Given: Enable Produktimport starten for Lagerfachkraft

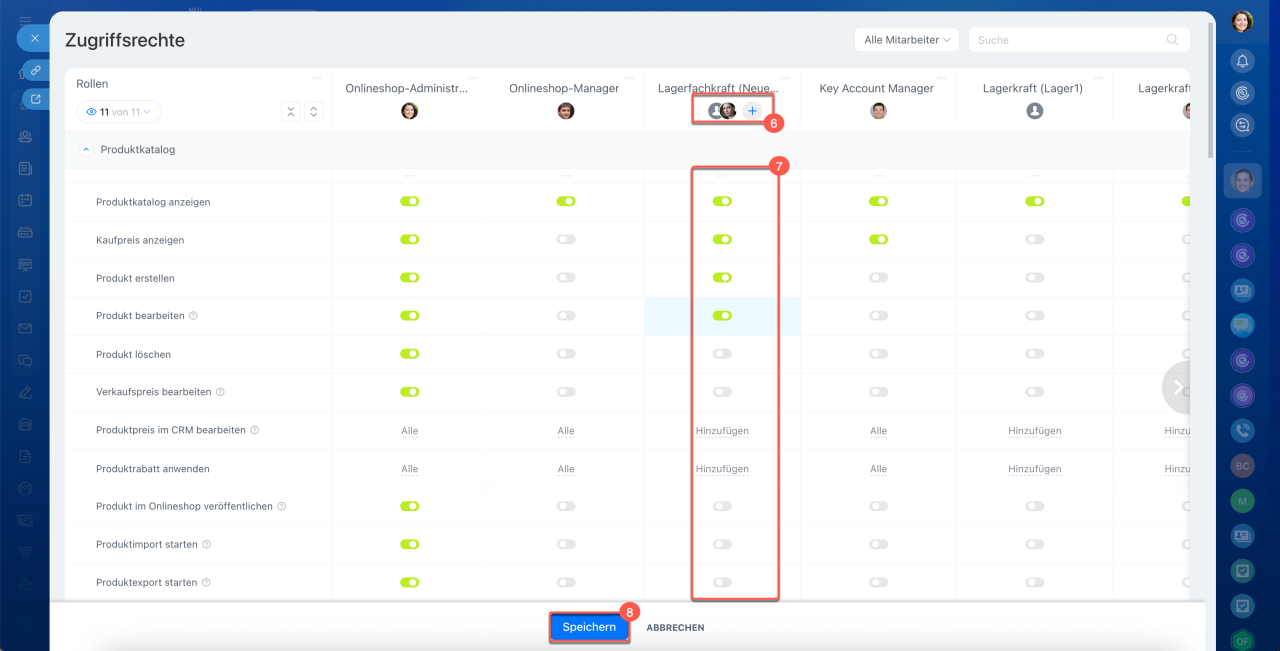Looking at the screenshot, I should pos(722,544).
